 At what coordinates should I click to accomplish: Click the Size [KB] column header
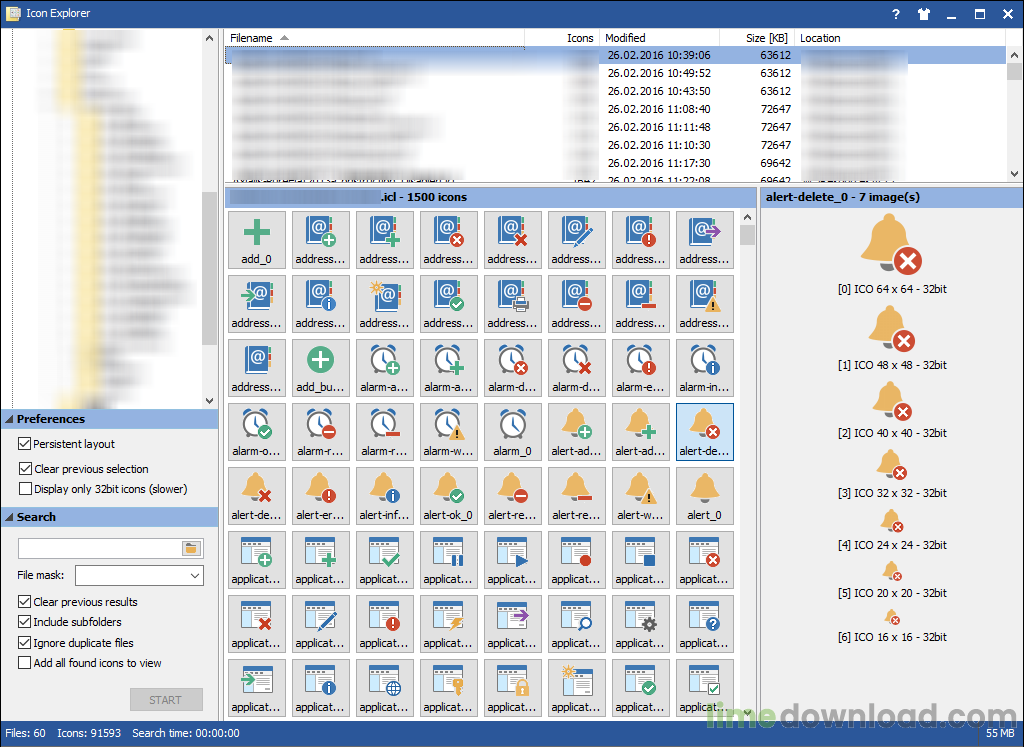[x=768, y=38]
